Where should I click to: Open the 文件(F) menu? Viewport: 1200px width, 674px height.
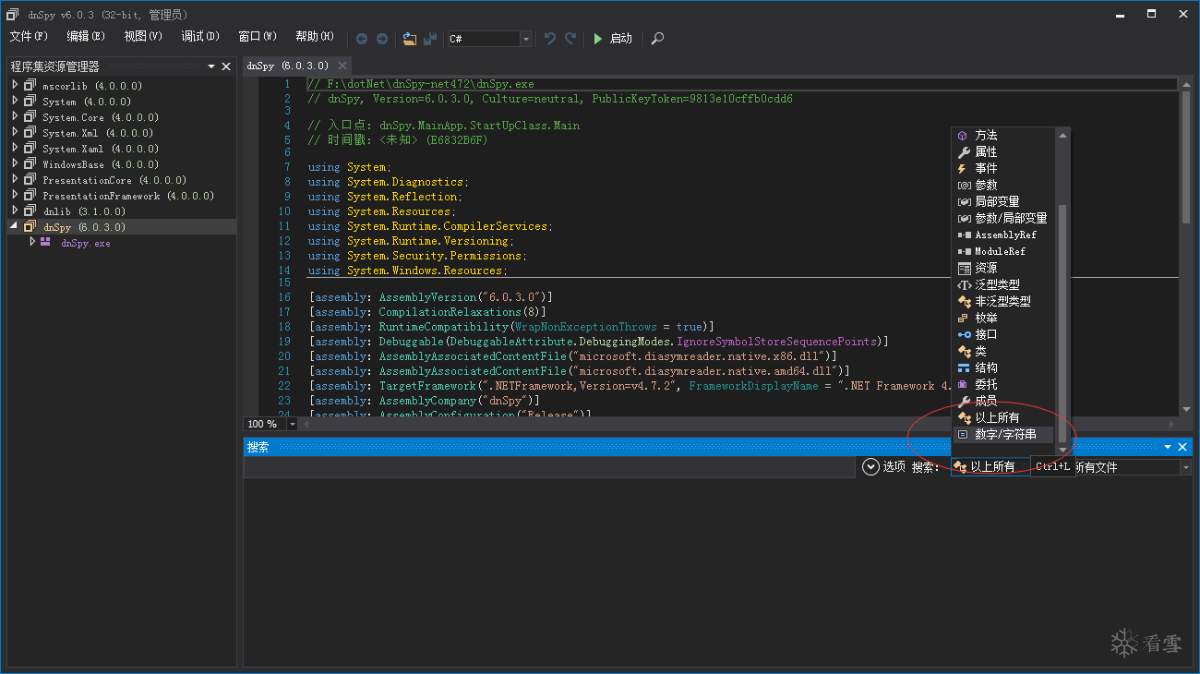[29, 37]
